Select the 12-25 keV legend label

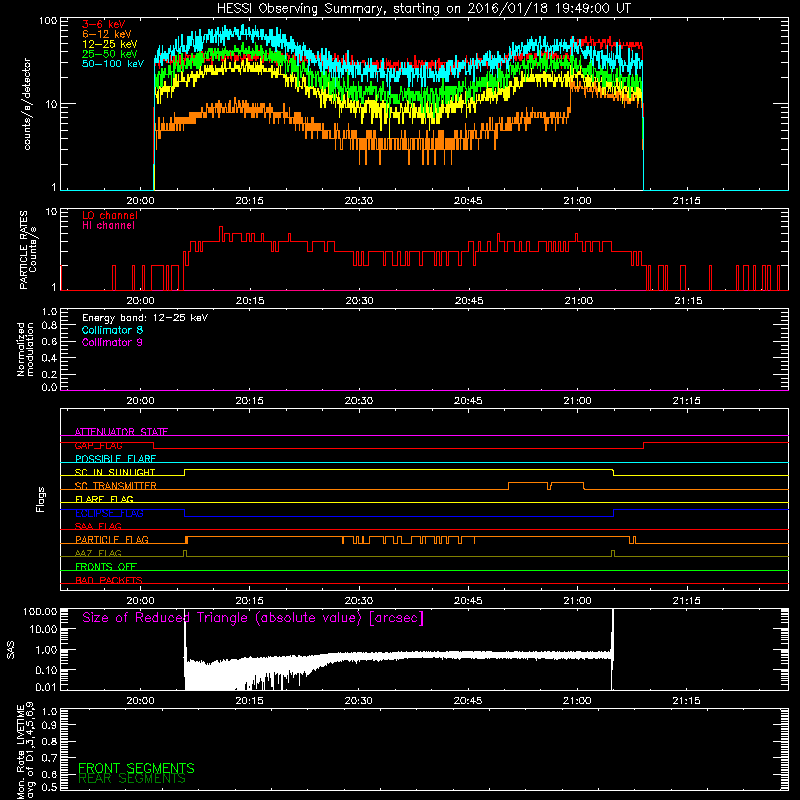(110, 44)
